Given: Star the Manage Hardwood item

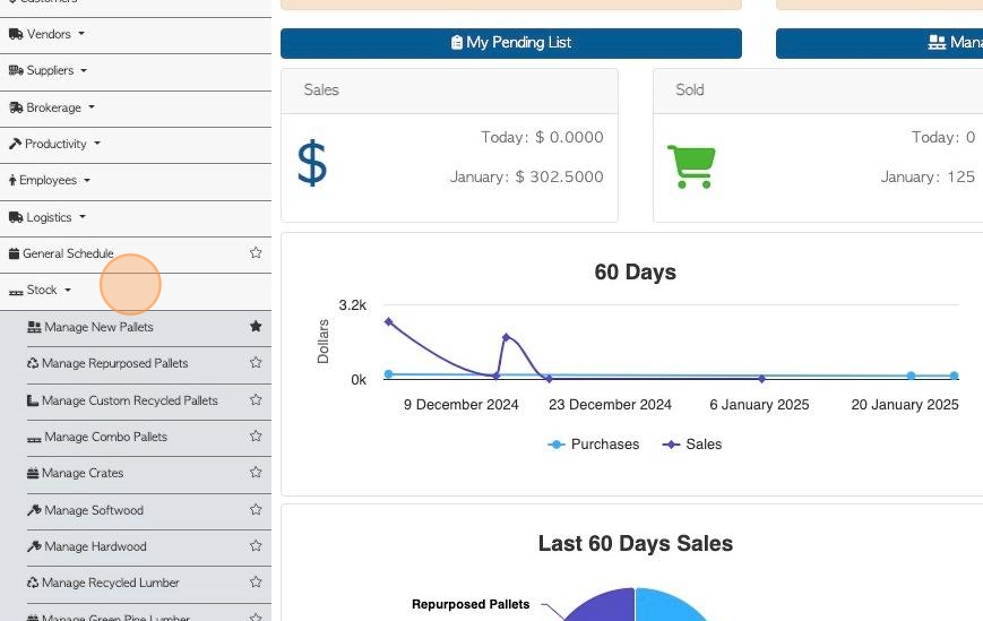Looking at the screenshot, I should (256, 545).
